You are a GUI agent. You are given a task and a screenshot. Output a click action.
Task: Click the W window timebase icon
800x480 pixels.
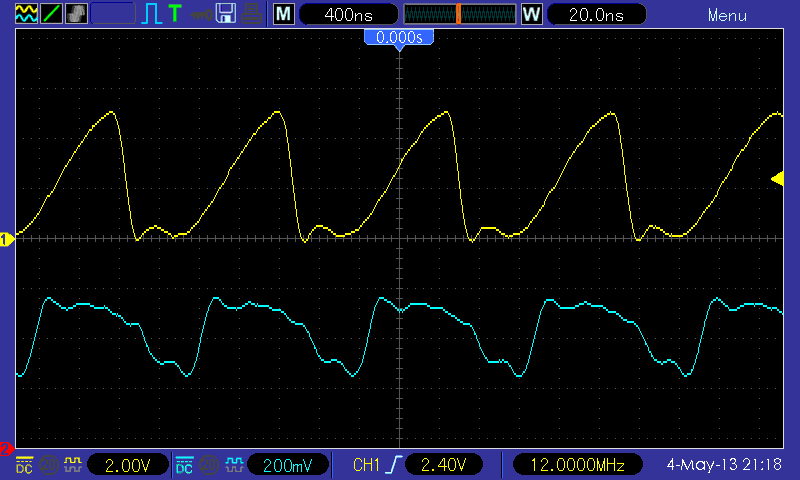pyautogui.click(x=532, y=14)
